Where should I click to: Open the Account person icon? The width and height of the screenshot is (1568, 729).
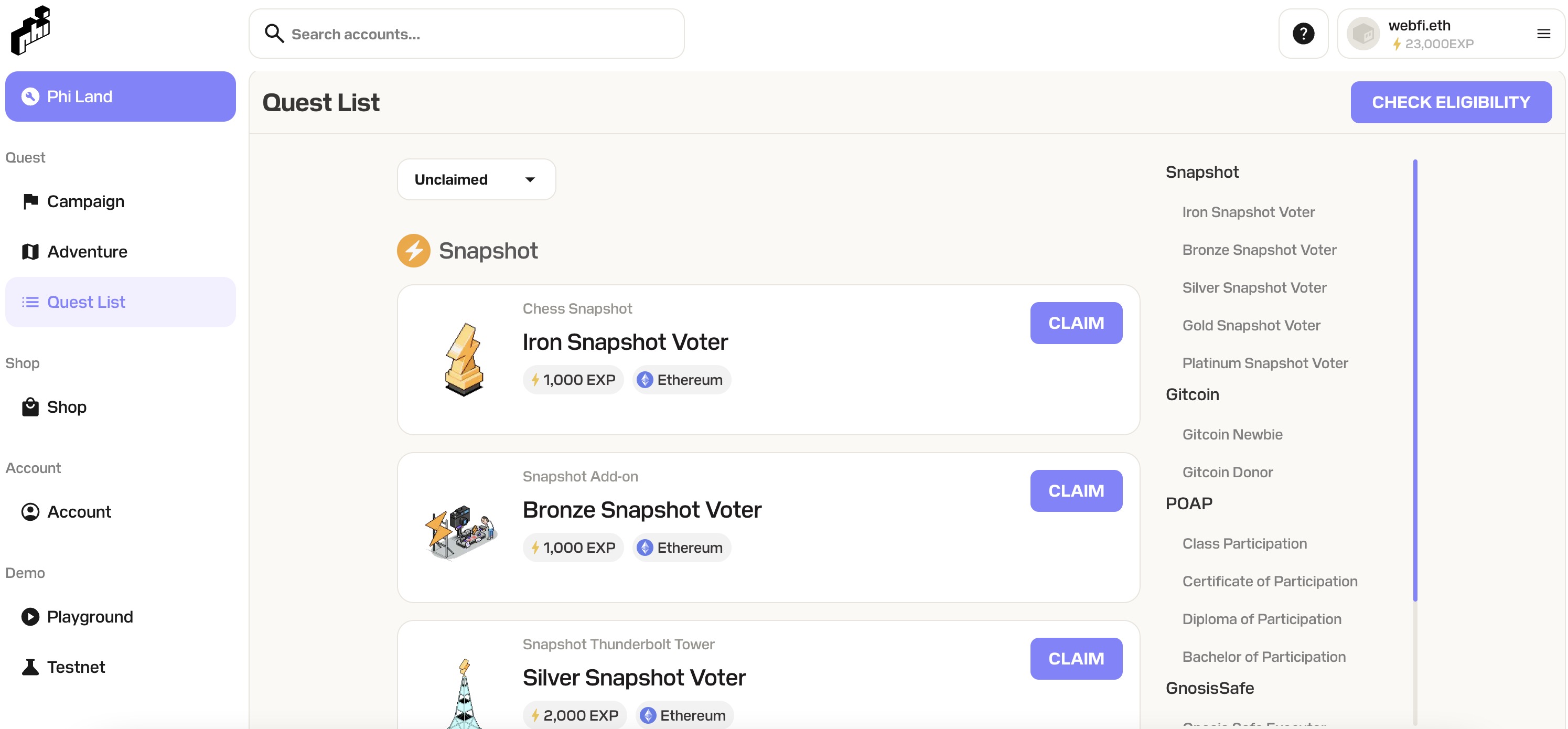(x=30, y=512)
